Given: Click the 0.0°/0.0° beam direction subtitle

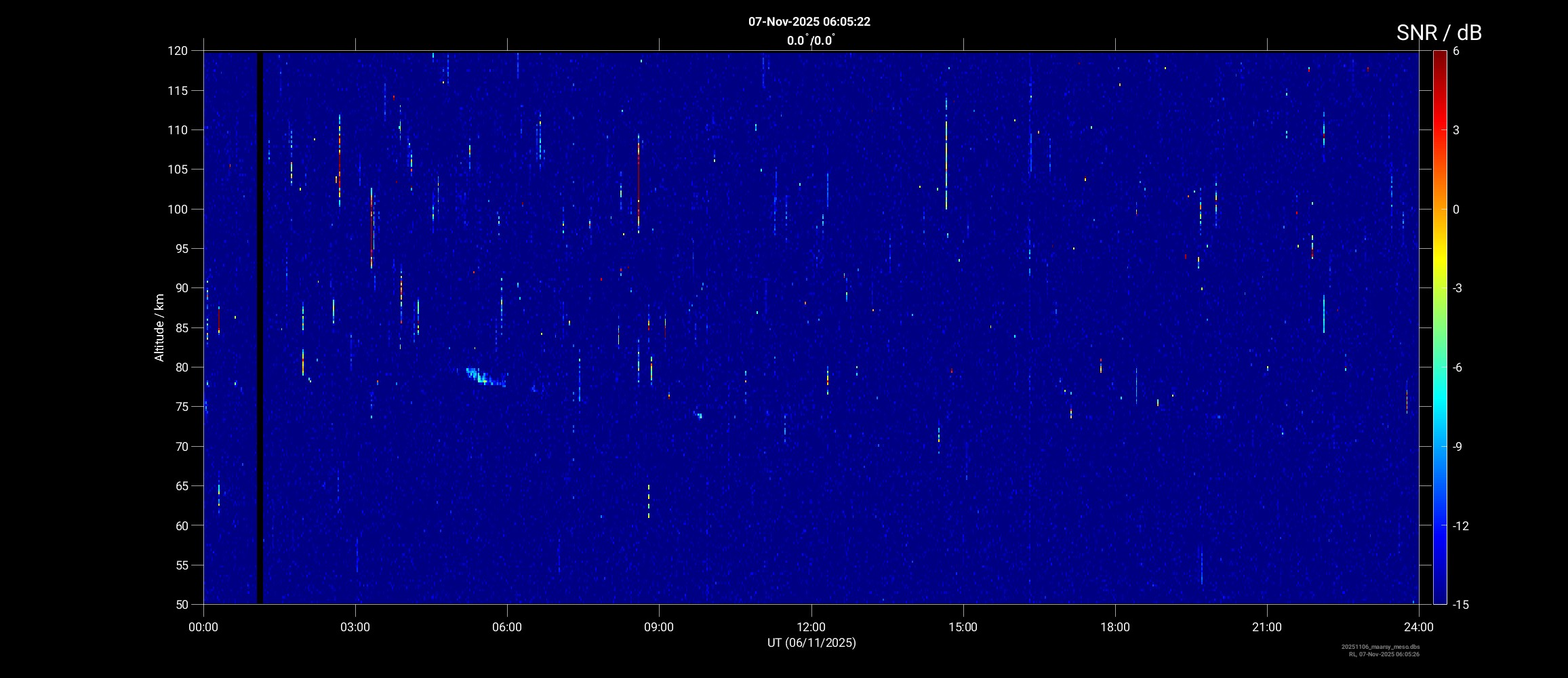Looking at the screenshot, I should [810, 41].
